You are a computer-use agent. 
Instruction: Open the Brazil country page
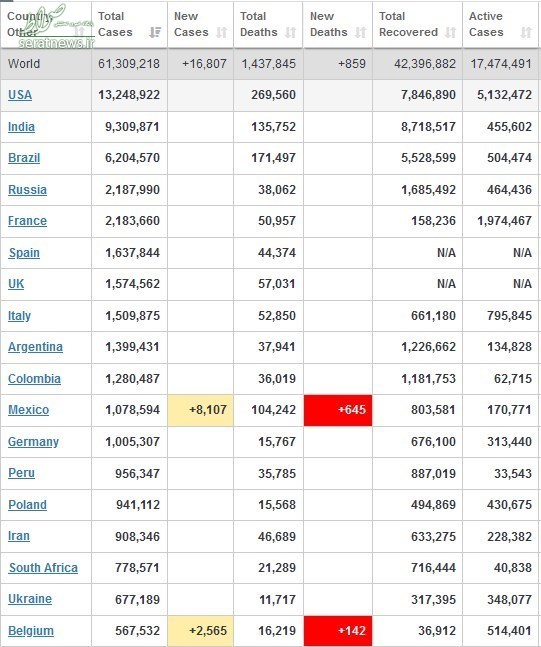coord(24,158)
